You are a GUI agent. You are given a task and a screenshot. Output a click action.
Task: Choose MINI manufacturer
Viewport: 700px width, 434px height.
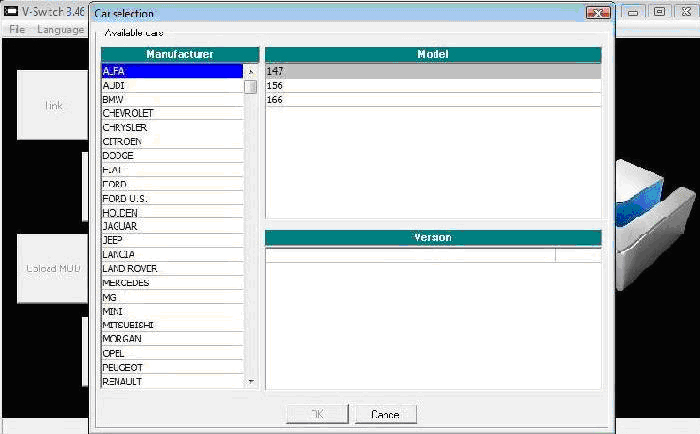click(172, 311)
